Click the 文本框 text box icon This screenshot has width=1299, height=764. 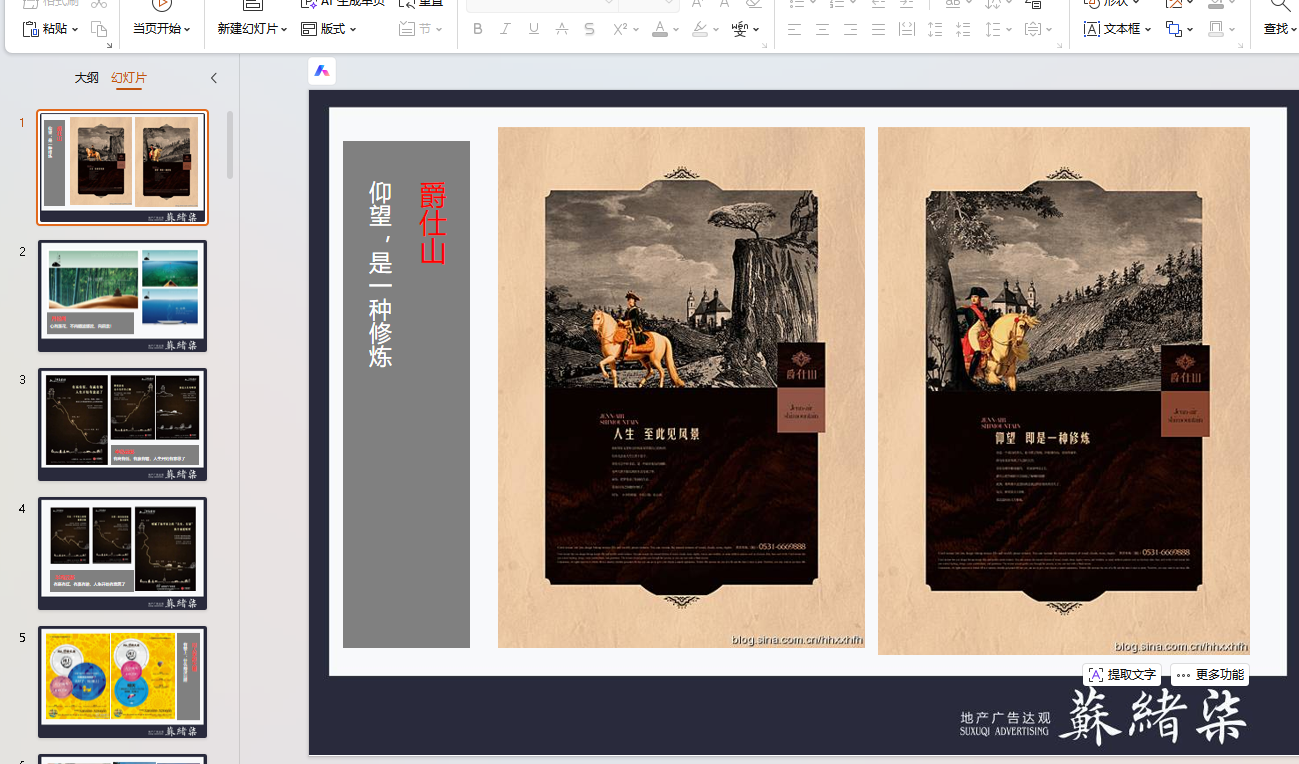1092,29
